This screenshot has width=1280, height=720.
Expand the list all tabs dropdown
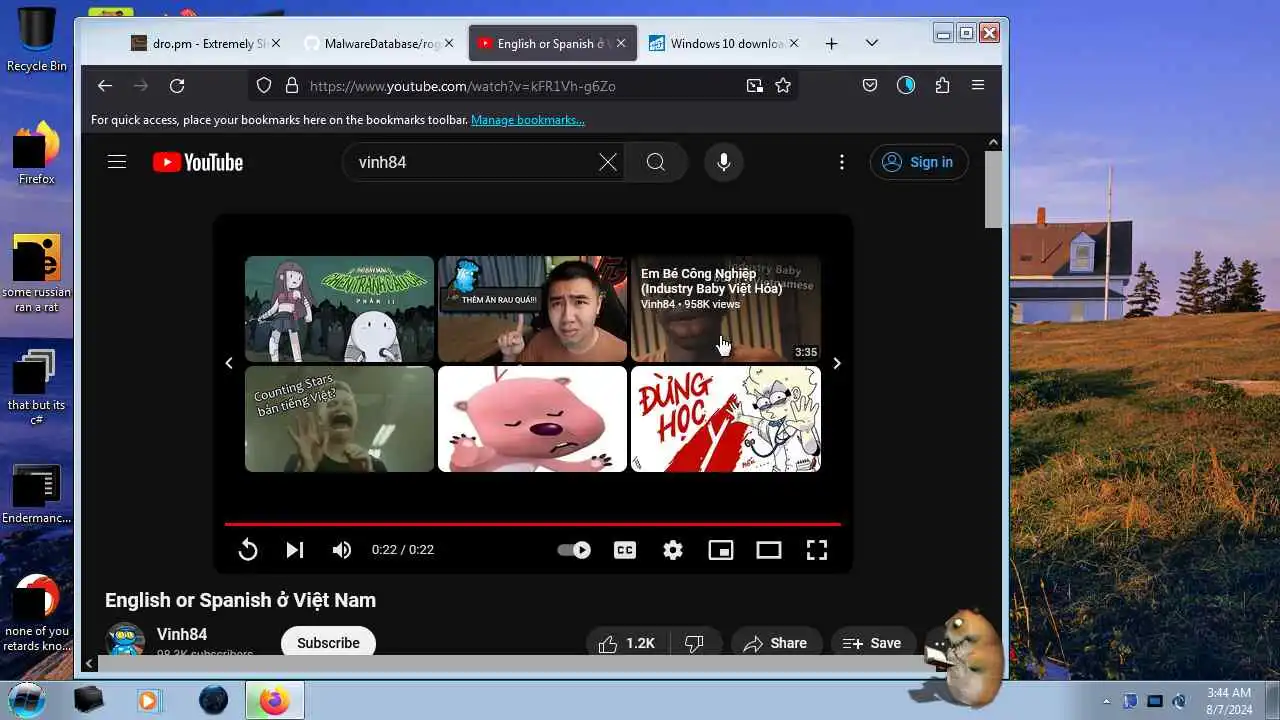click(x=872, y=43)
